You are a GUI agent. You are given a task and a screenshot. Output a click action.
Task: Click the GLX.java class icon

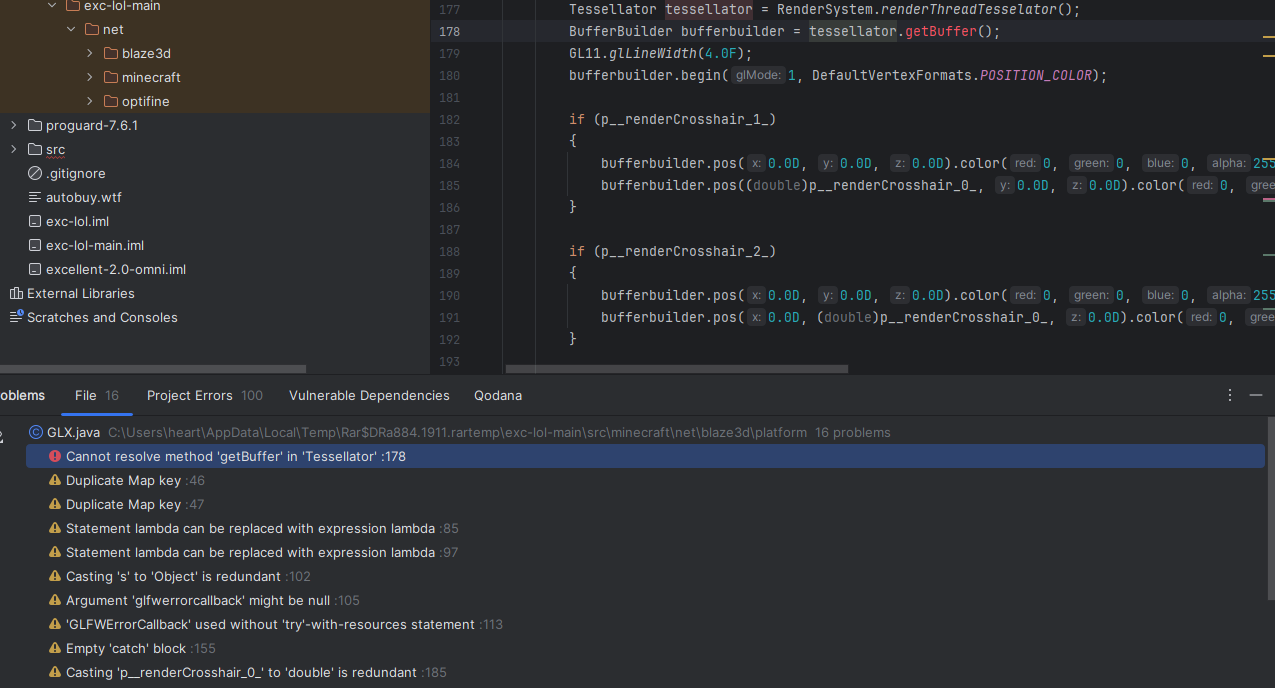pyautogui.click(x=36, y=432)
